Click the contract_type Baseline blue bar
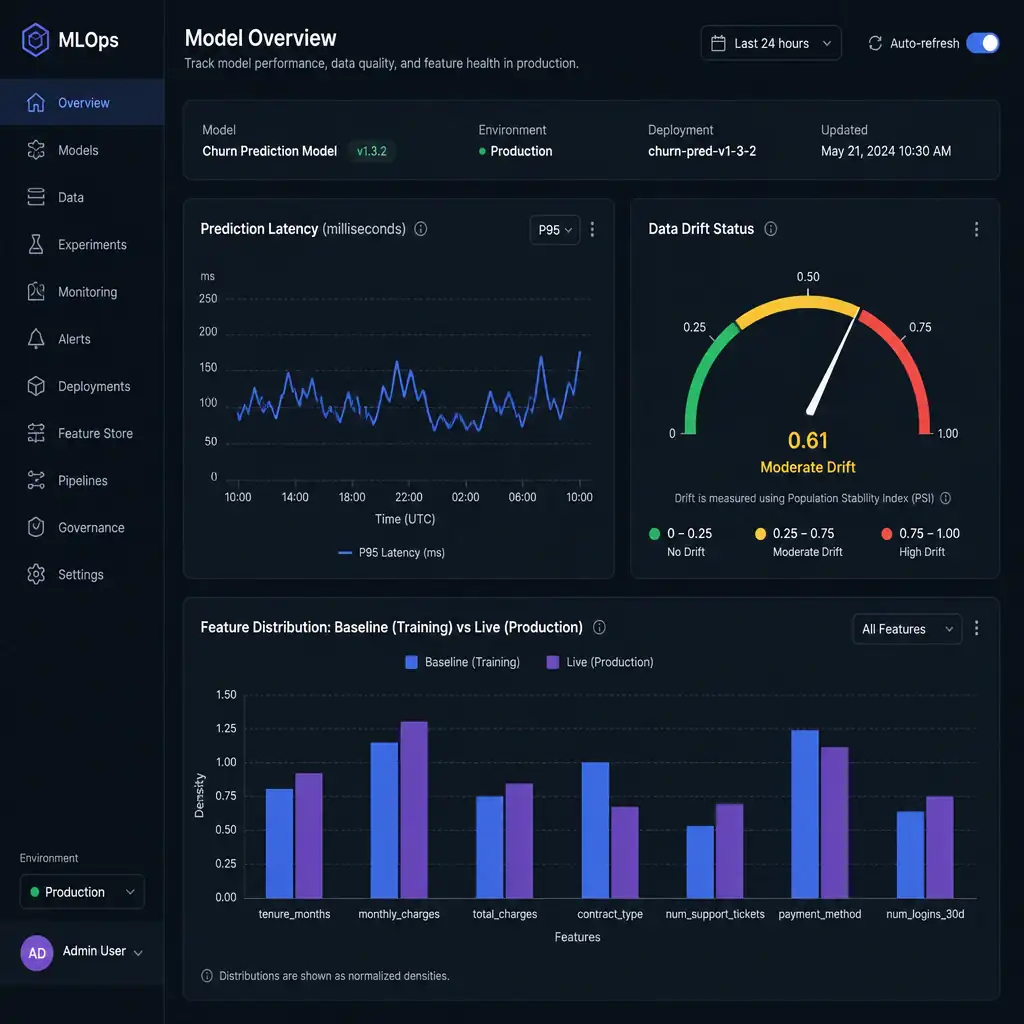 [x=595, y=830]
